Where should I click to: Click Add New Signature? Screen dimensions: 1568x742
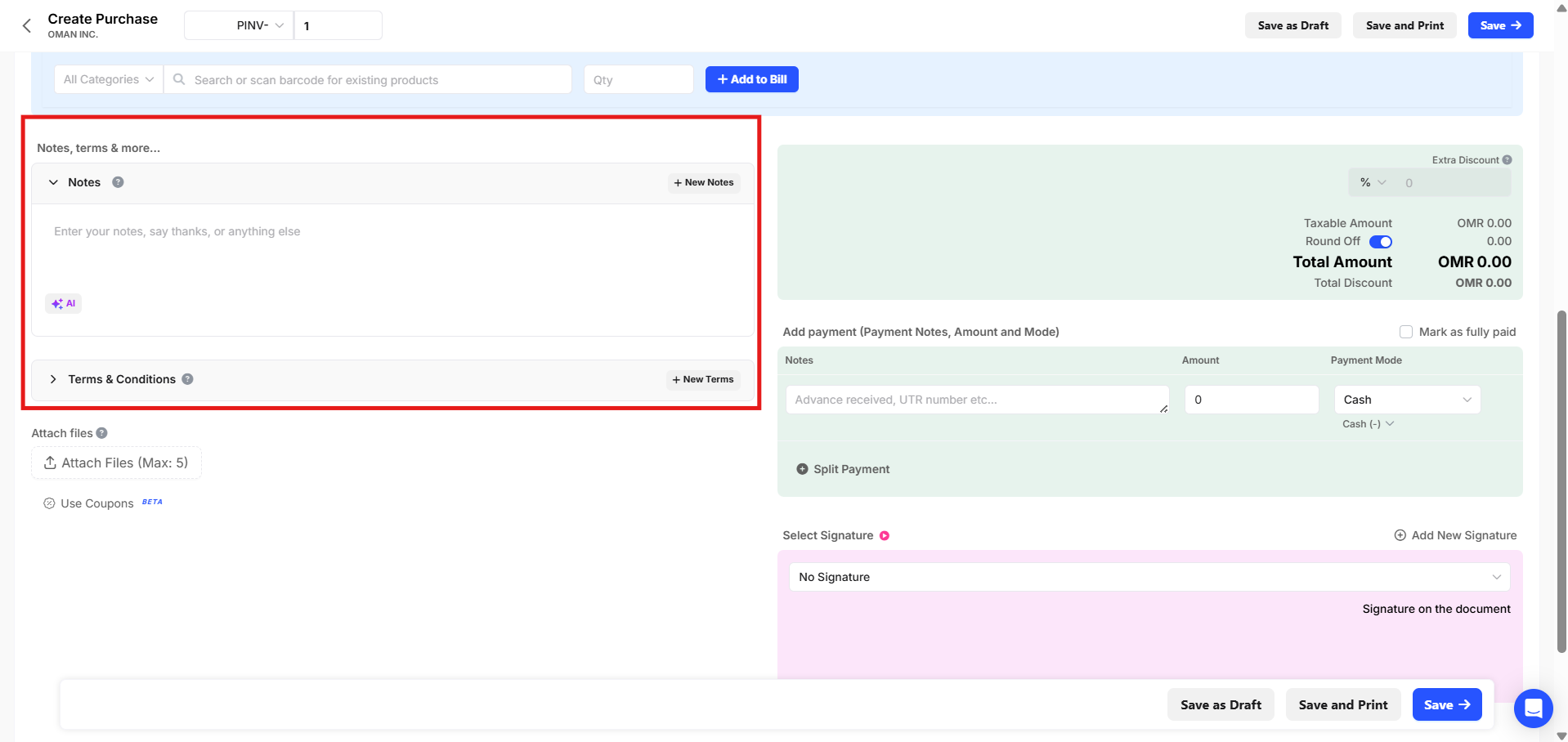tap(1455, 535)
